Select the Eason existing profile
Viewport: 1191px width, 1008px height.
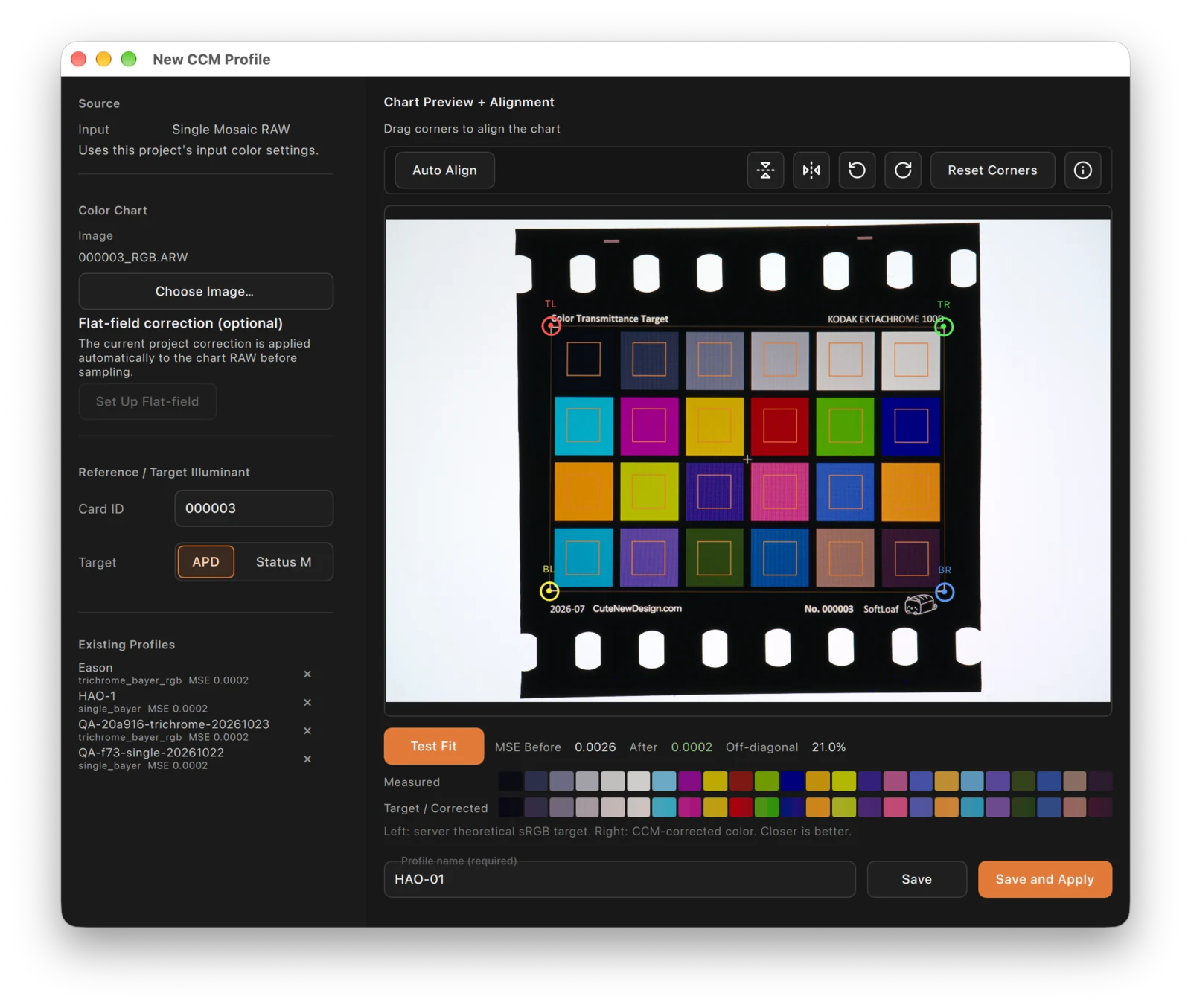(x=164, y=673)
